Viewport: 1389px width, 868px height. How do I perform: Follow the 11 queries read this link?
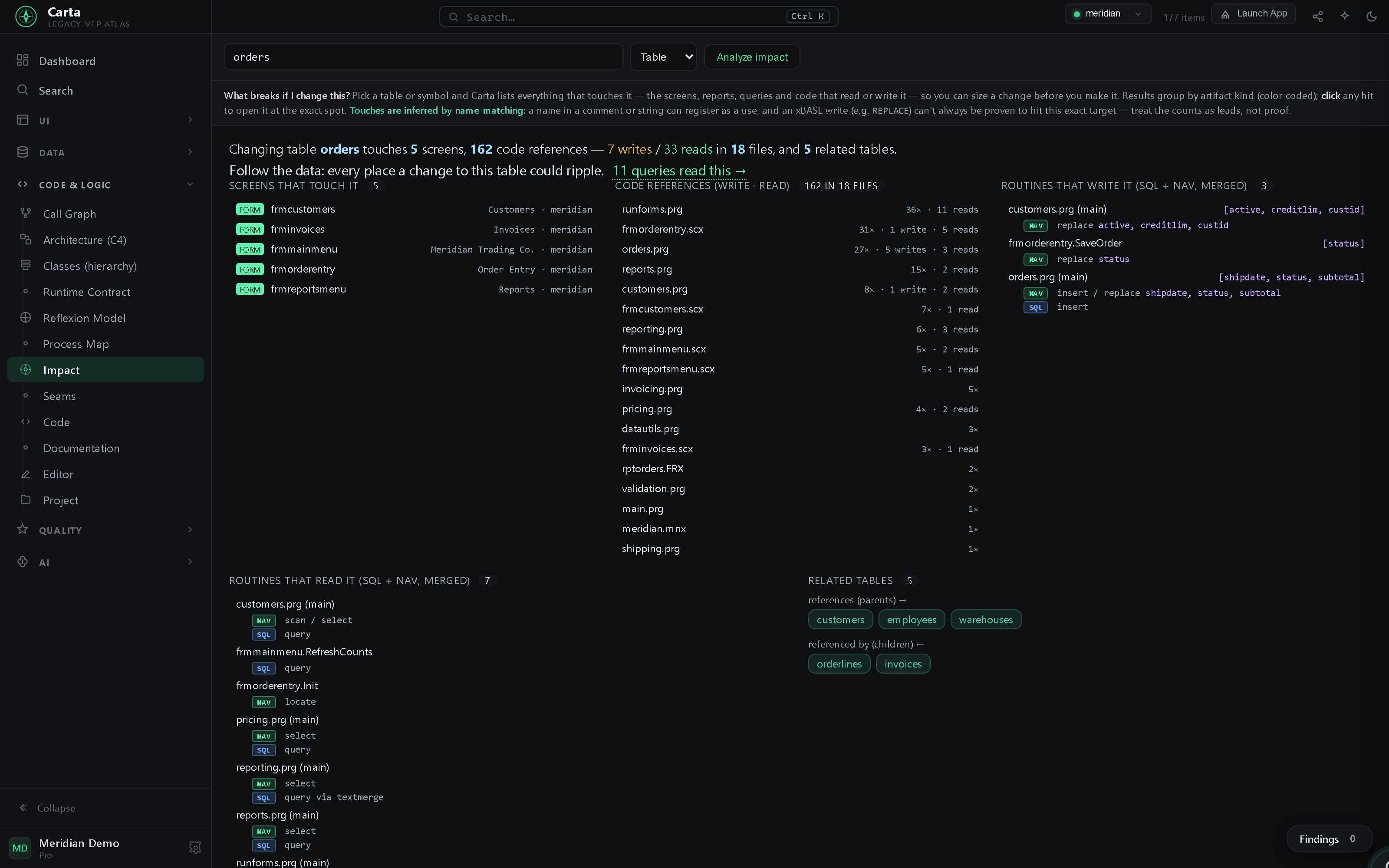click(680, 171)
